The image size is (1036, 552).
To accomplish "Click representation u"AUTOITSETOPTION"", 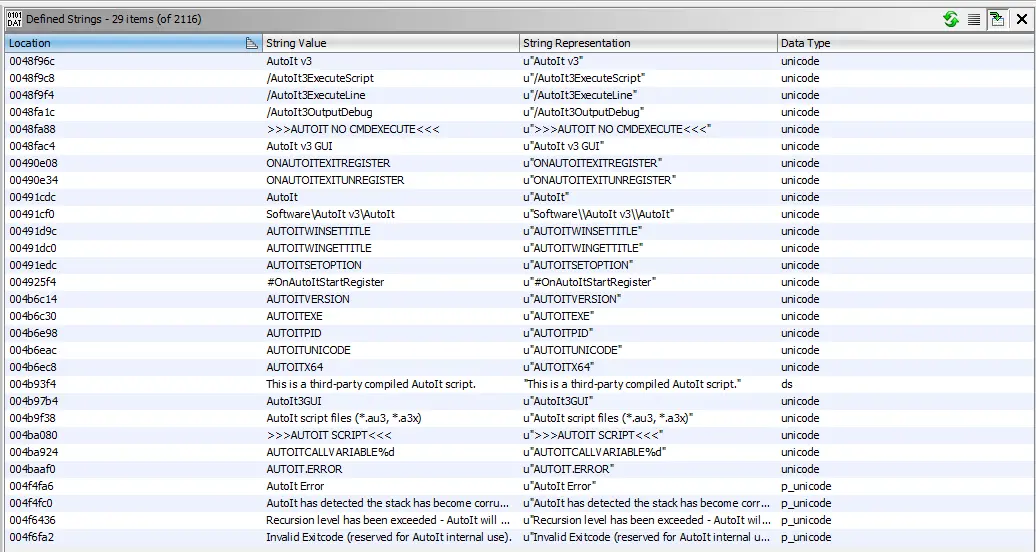I will click(x=578, y=265).
